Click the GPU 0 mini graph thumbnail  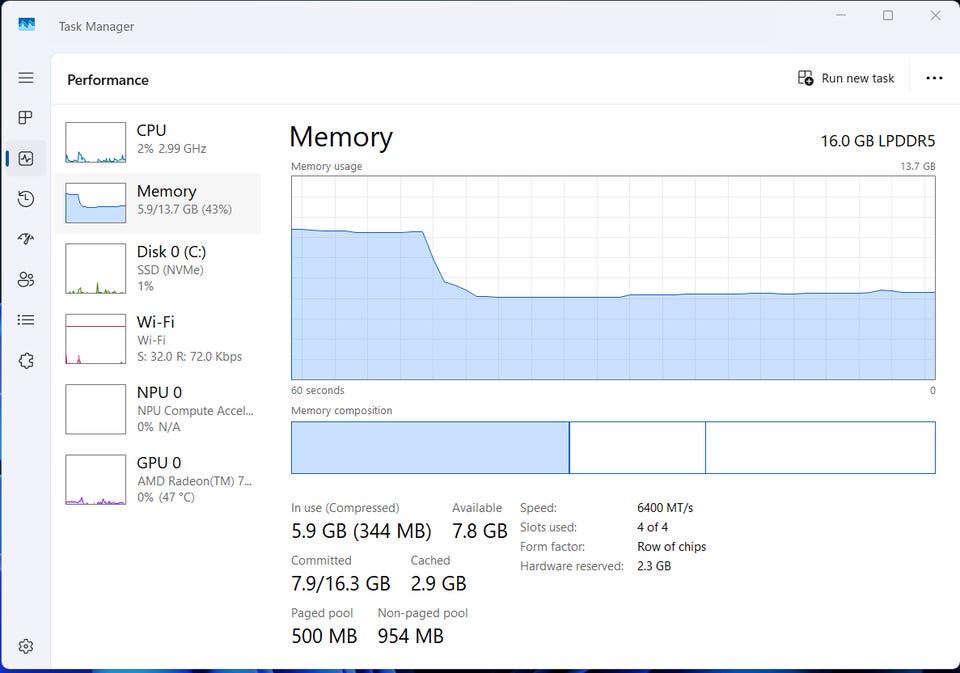(x=96, y=480)
